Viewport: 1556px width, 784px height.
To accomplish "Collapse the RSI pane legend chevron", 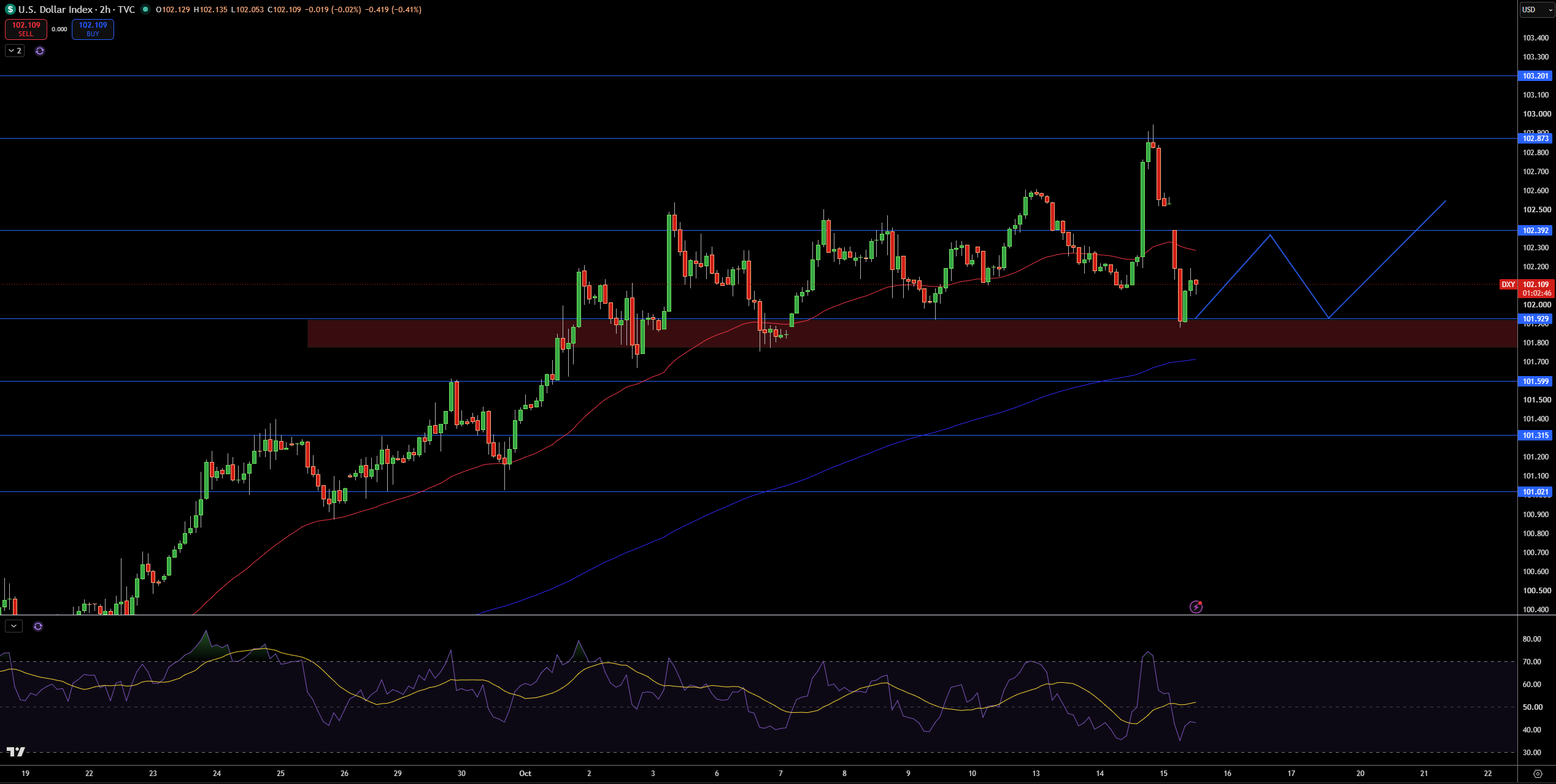I will (x=13, y=626).
